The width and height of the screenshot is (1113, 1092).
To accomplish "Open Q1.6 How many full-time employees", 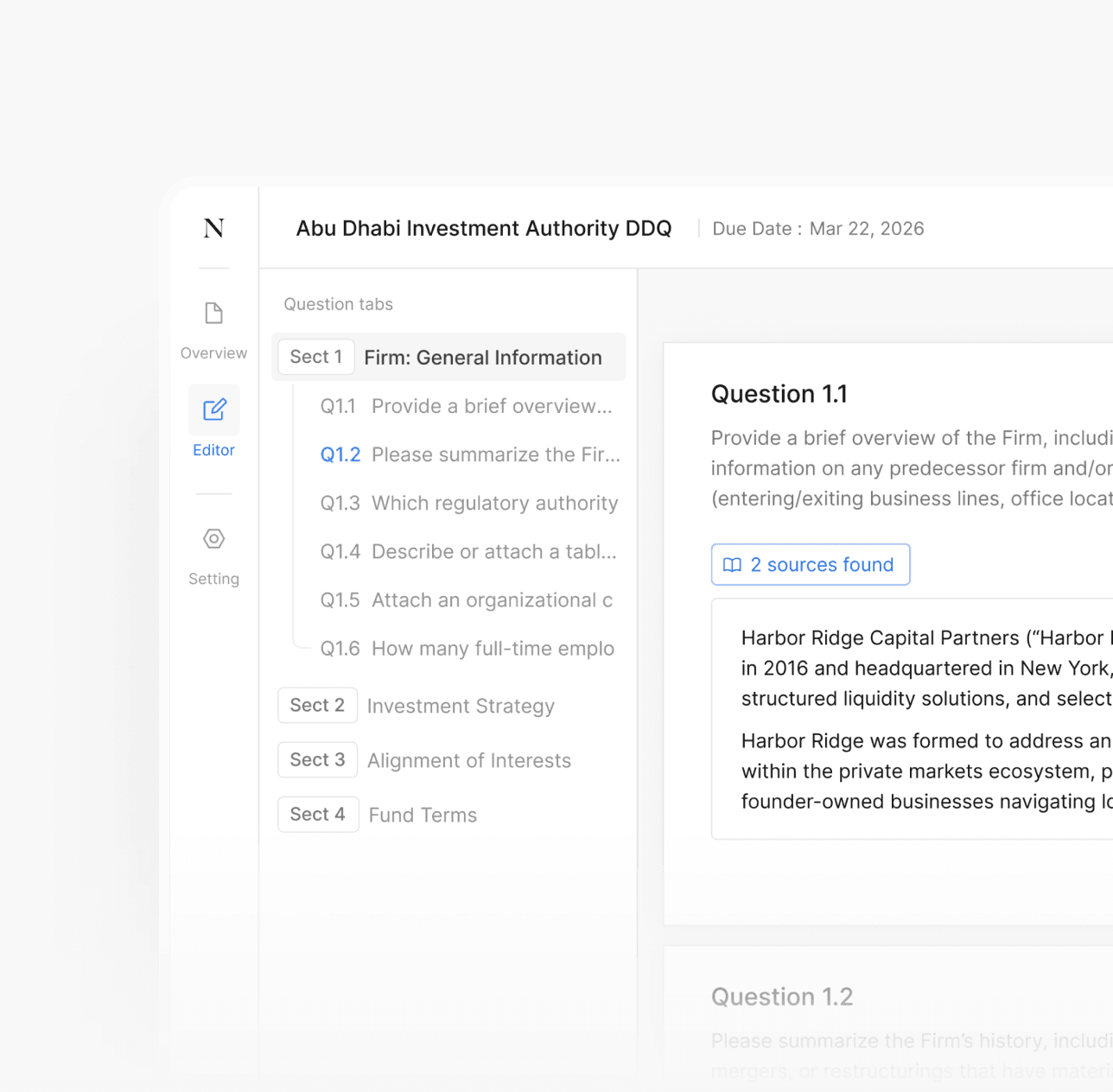I will tap(467, 648).
